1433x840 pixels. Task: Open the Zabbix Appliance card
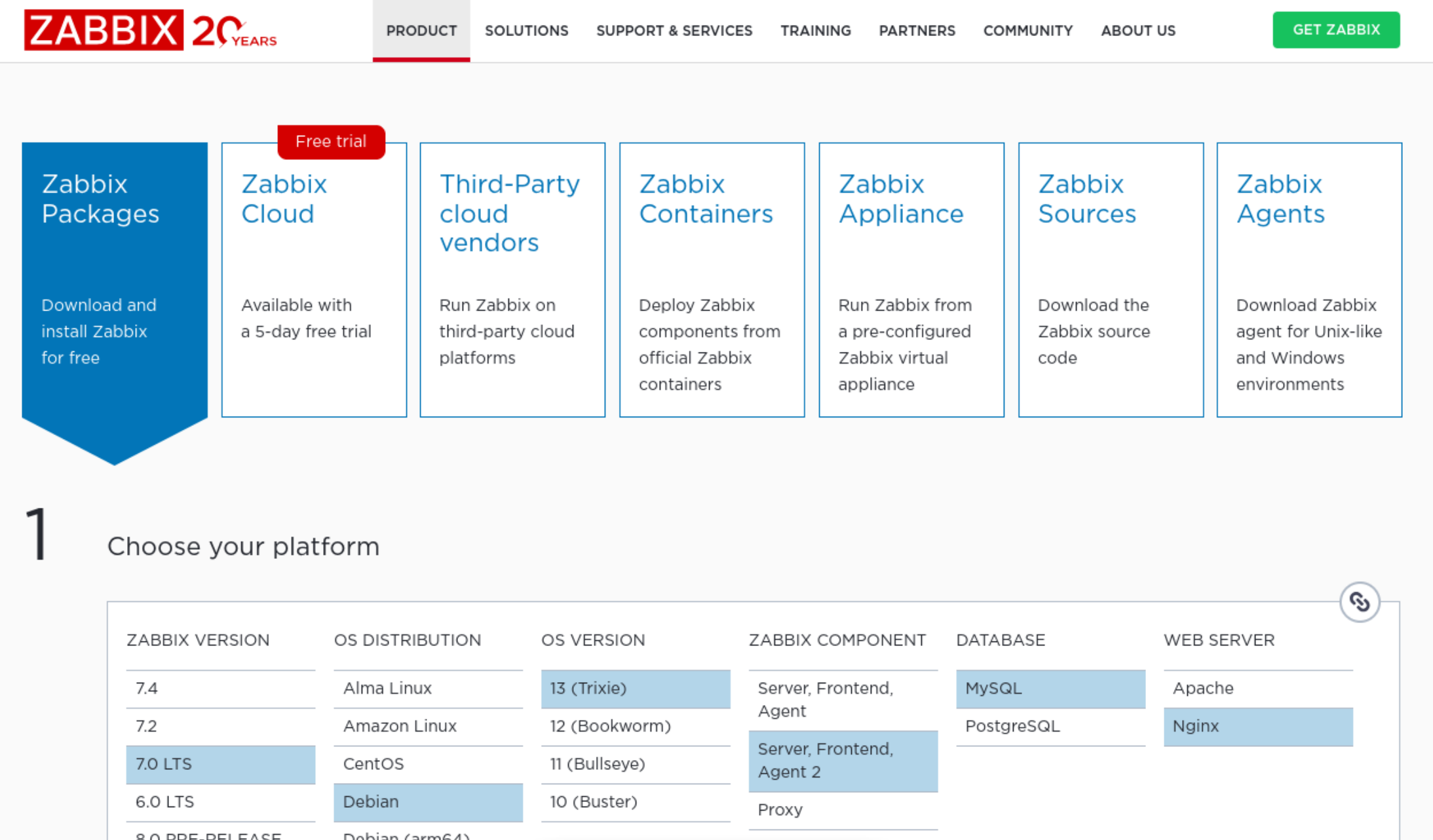pyautogui.click(x=911, y=280)
